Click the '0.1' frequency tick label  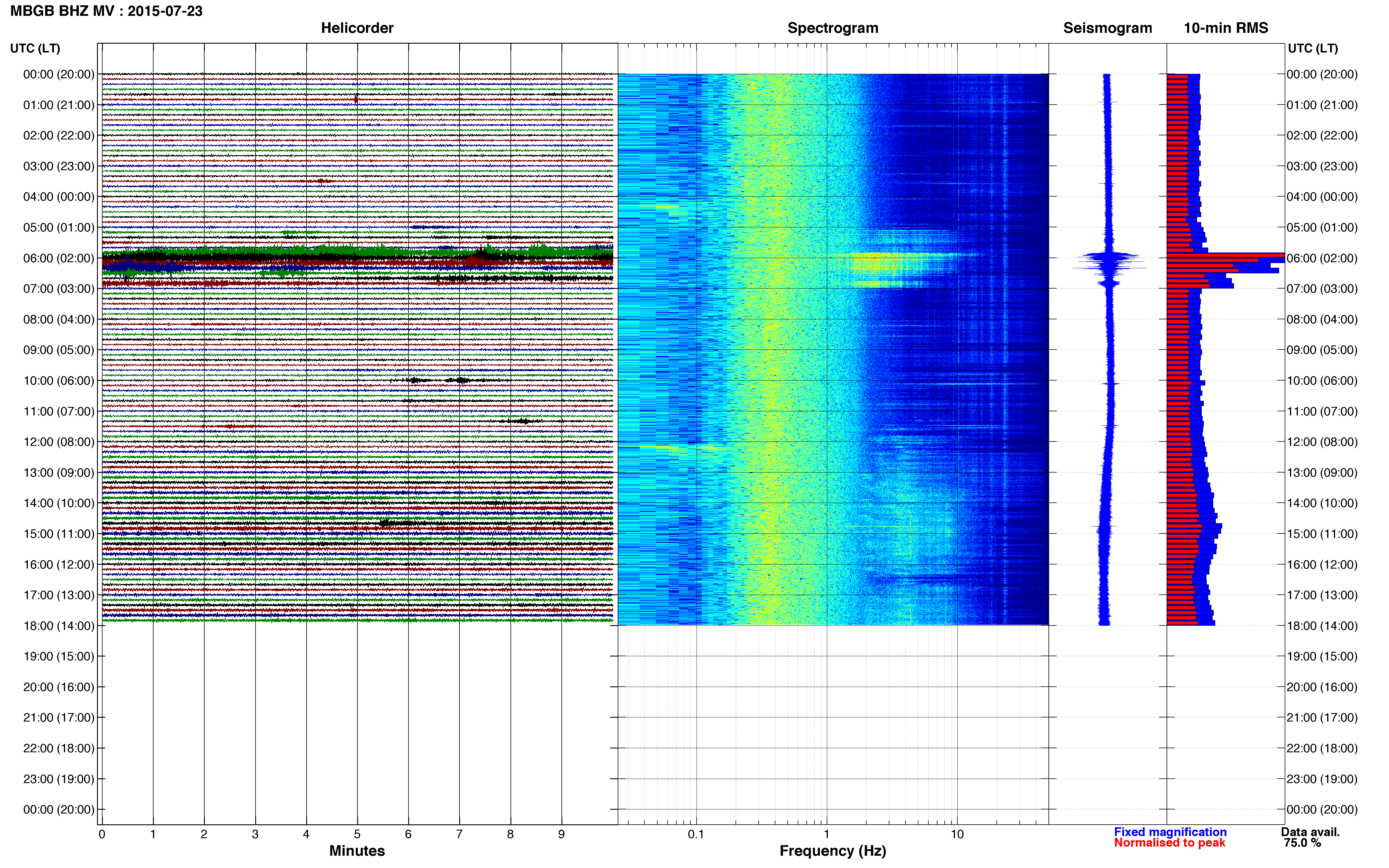(x=696, y=833)
